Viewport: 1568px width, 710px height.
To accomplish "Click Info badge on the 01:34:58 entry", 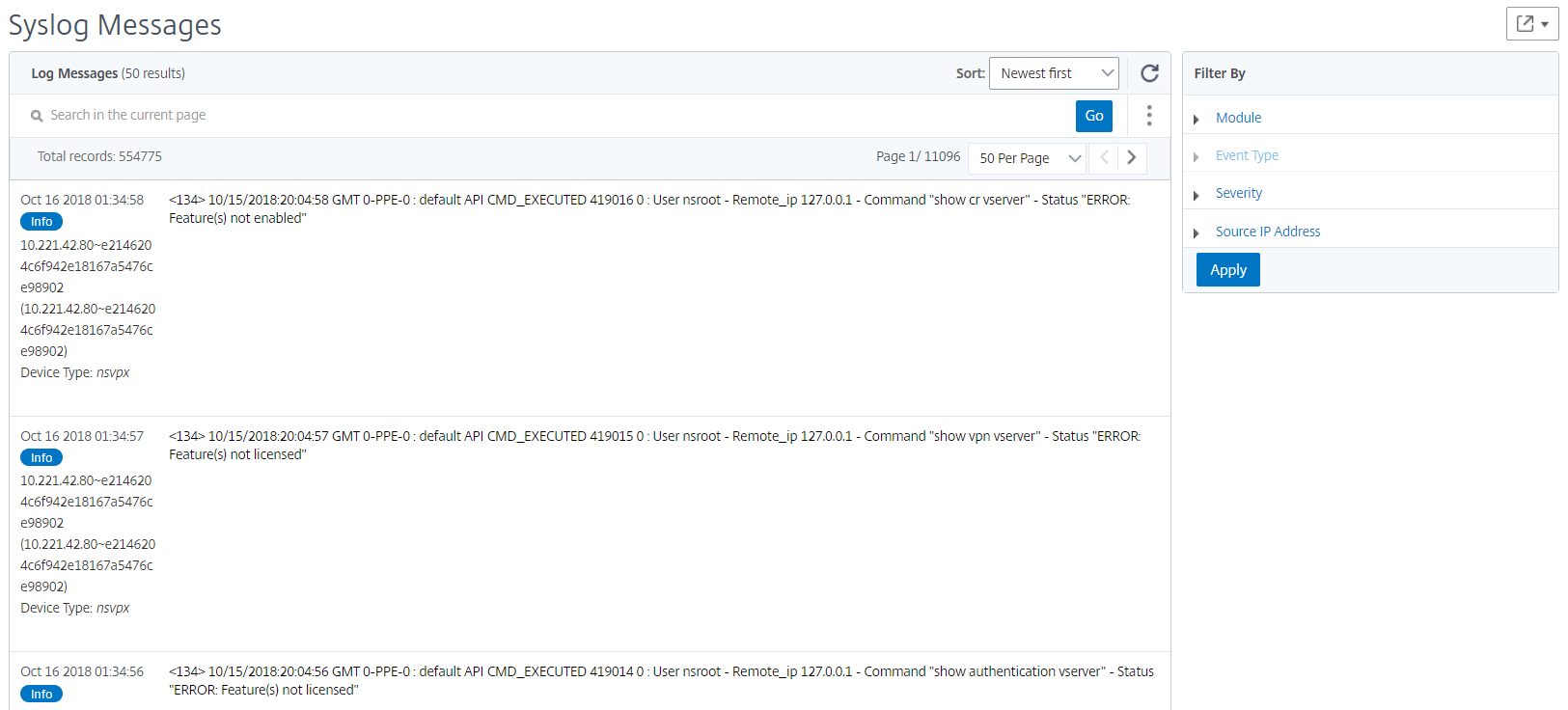I will pyautogui.click(x=41, y=222).
